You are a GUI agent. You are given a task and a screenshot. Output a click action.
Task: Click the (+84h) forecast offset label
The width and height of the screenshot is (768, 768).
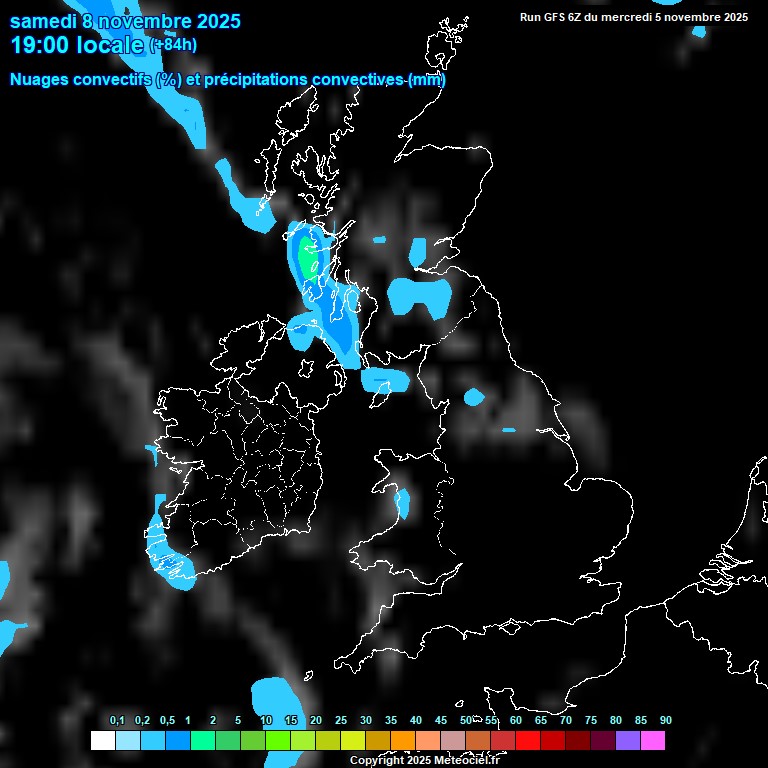coord(173,46)
